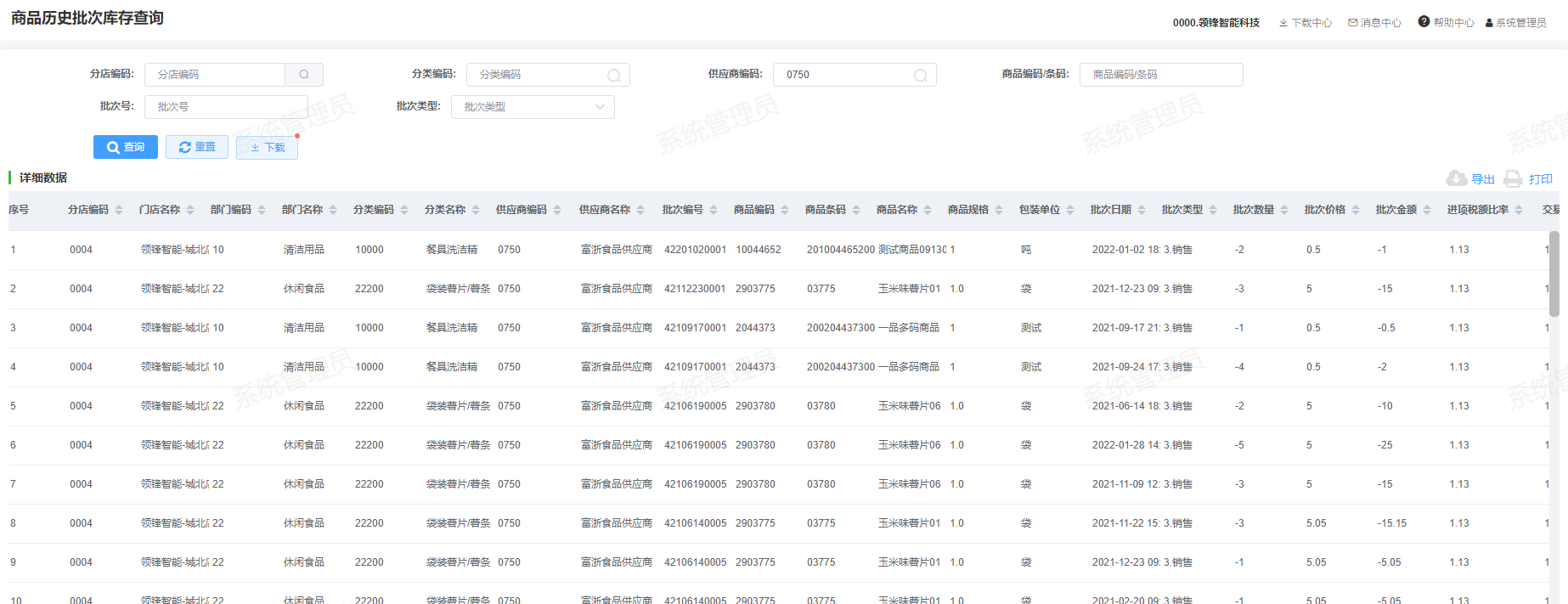Image resolution: width=1568 pixels, height=604 pixels.
Task: Sort by 批次数量 column
Action: tap(1261, 210)
